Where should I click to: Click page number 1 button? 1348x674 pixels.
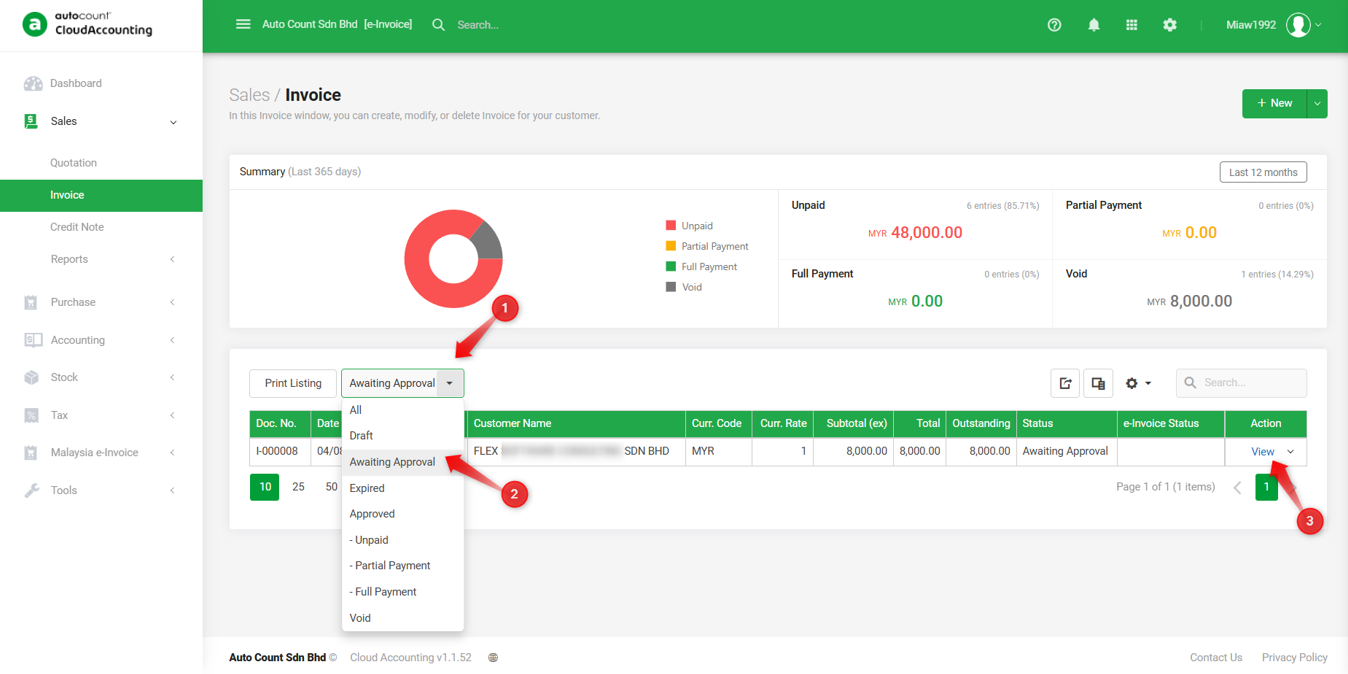coord(1266,487)
